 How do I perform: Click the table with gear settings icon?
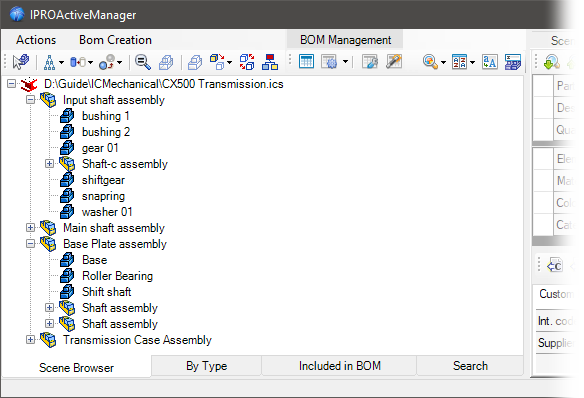point(329,61)
